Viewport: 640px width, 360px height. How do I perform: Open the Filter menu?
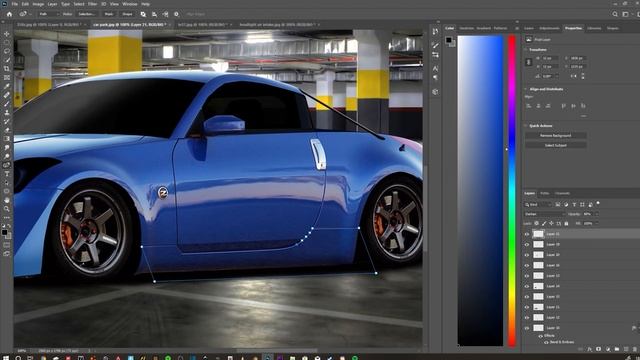(x=92, y=4)
